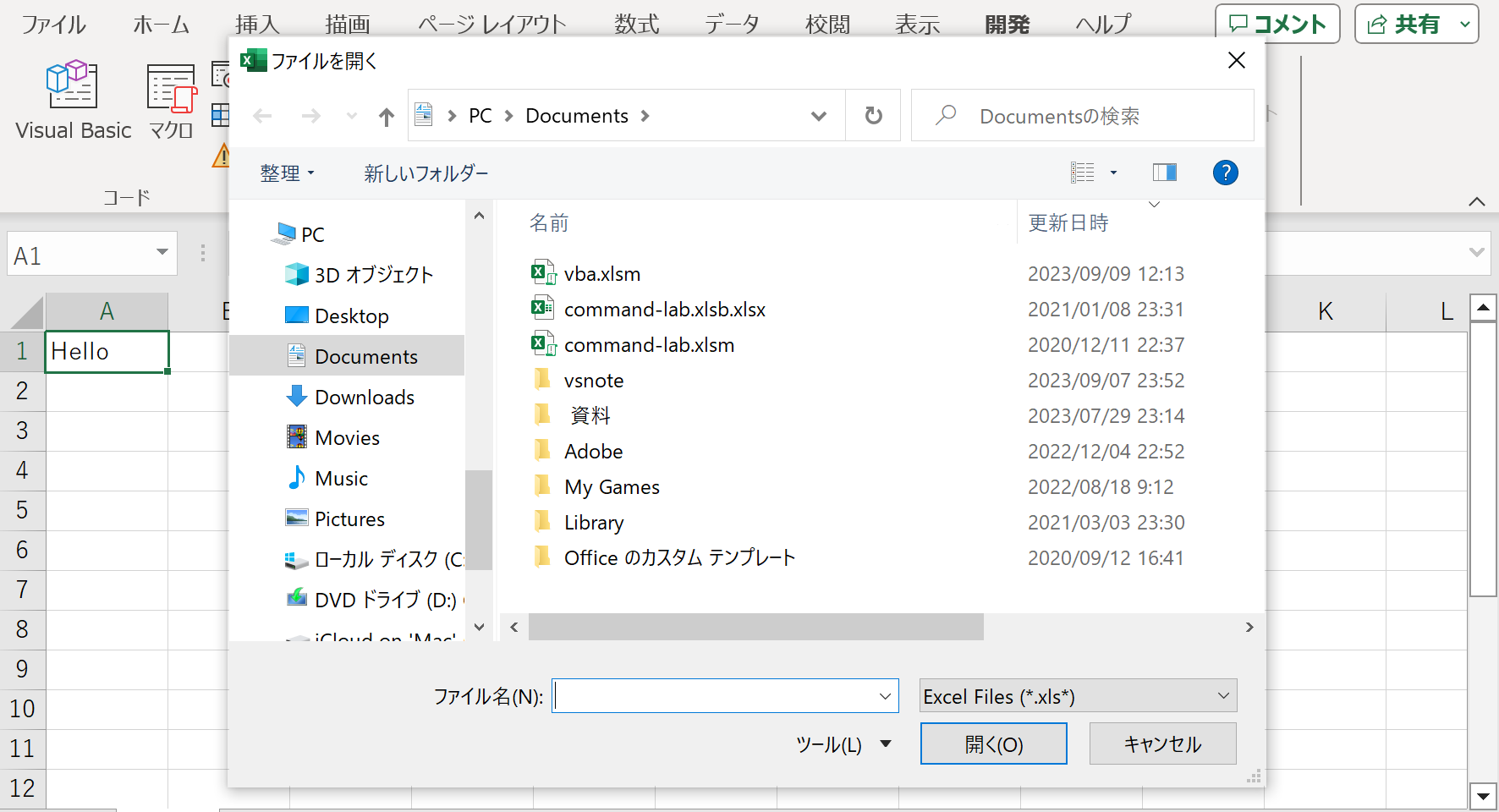This screenshot has width=1499, height=812.
Task: Click the back navigation arrow
Action: click(263, 115)
